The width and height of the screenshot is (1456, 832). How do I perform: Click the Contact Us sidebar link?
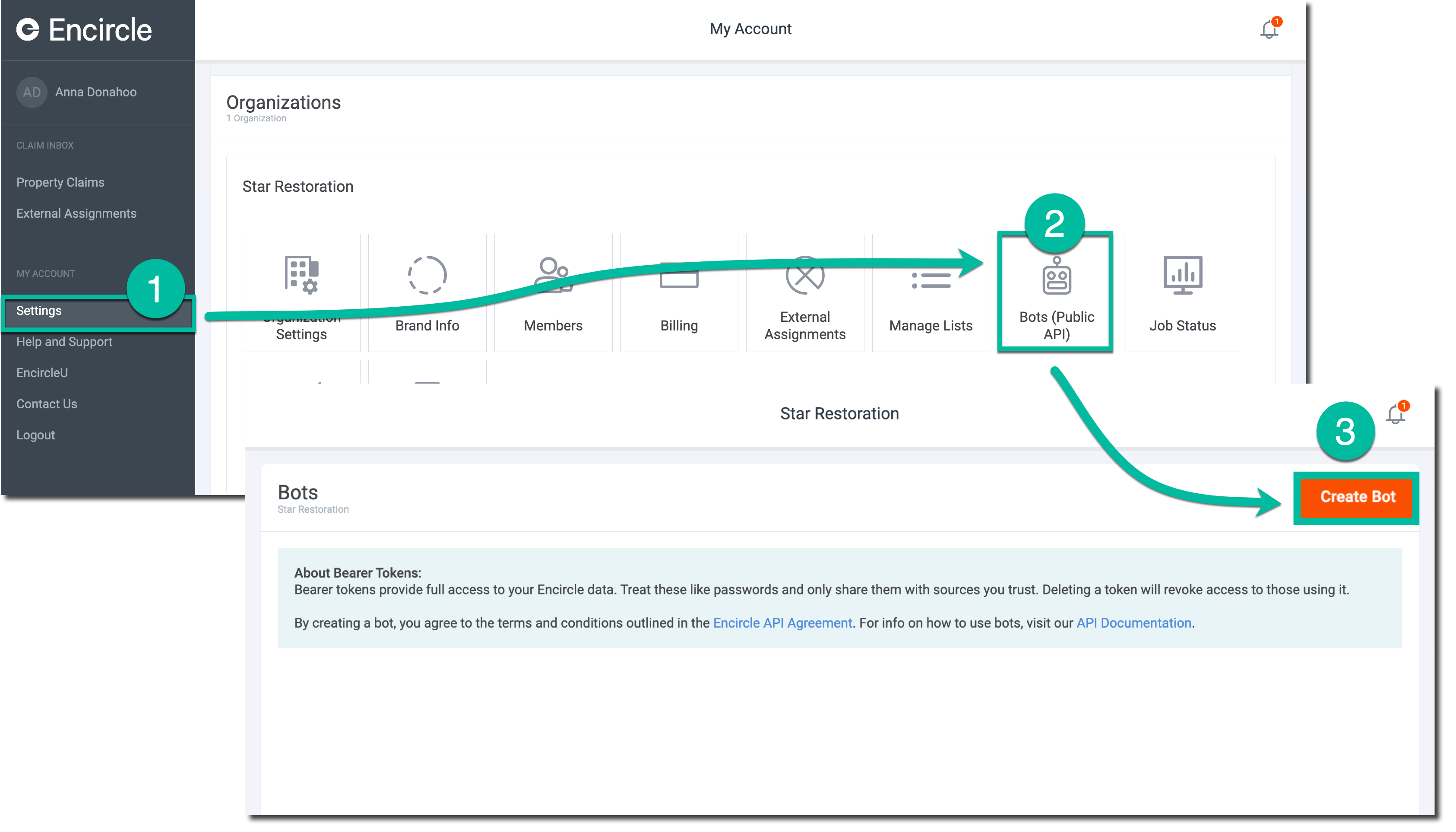pos(46,403)
